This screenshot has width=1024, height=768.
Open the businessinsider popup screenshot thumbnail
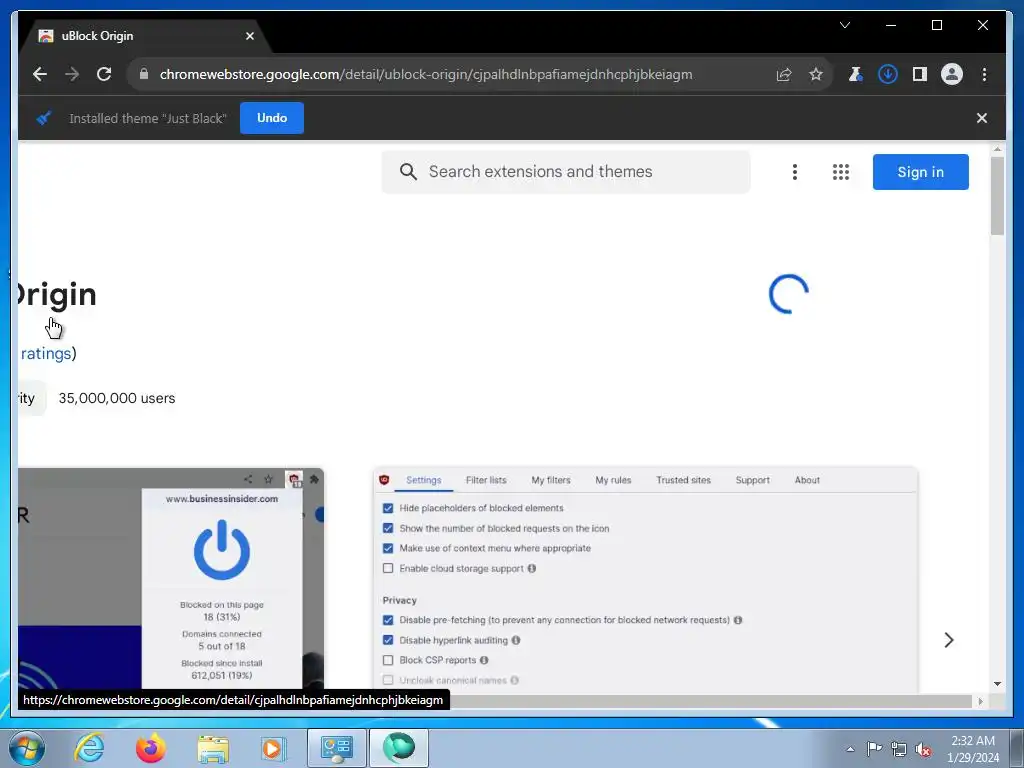point(171,578)
